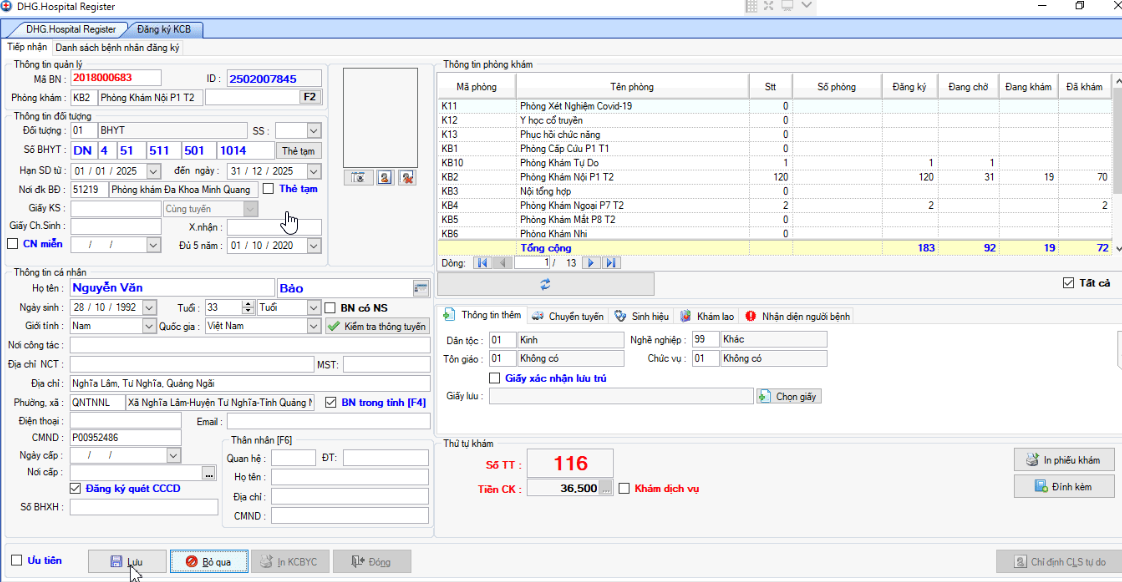
Task: Click the ID card icon beside name Bảo
Action: [x=421, y=288]
